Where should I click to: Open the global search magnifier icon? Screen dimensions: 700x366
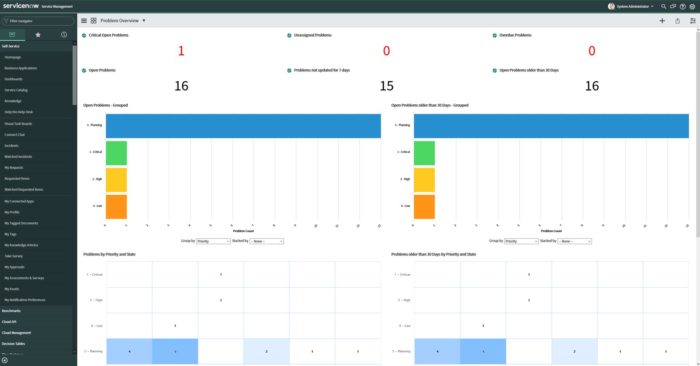tap(663, 7)
